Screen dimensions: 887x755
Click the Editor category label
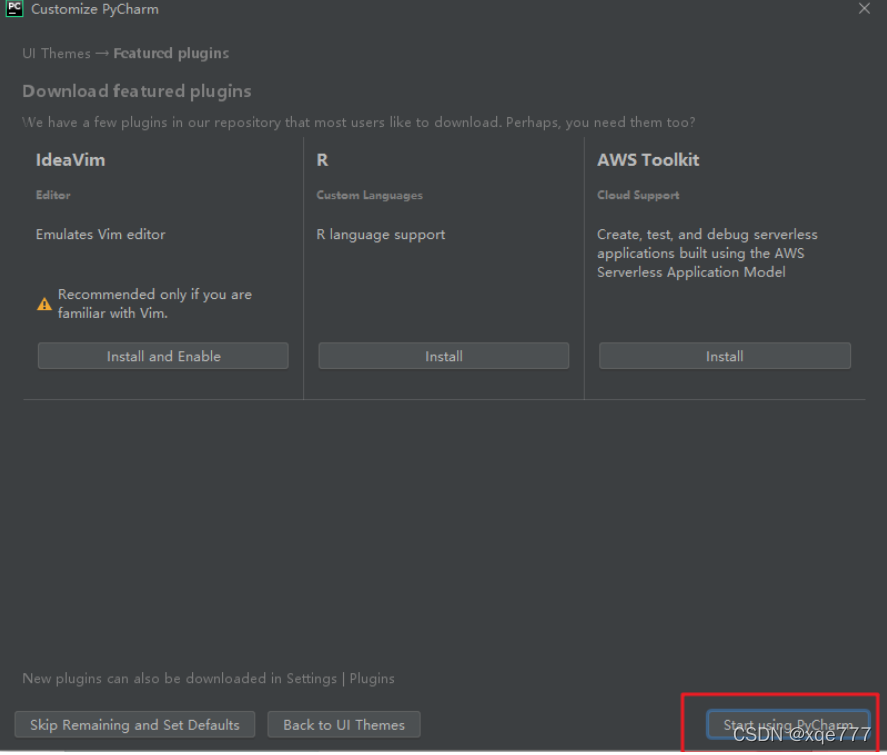click(53, 195)
